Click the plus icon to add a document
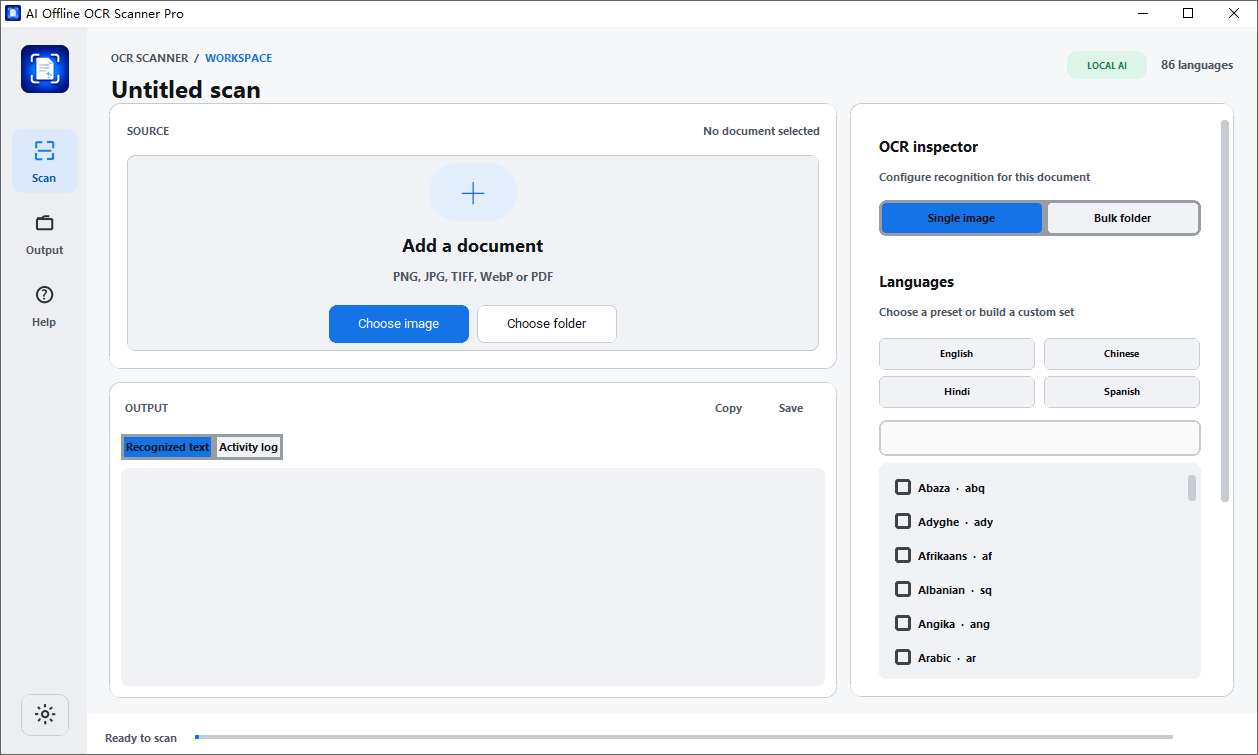 click(473, 193)
